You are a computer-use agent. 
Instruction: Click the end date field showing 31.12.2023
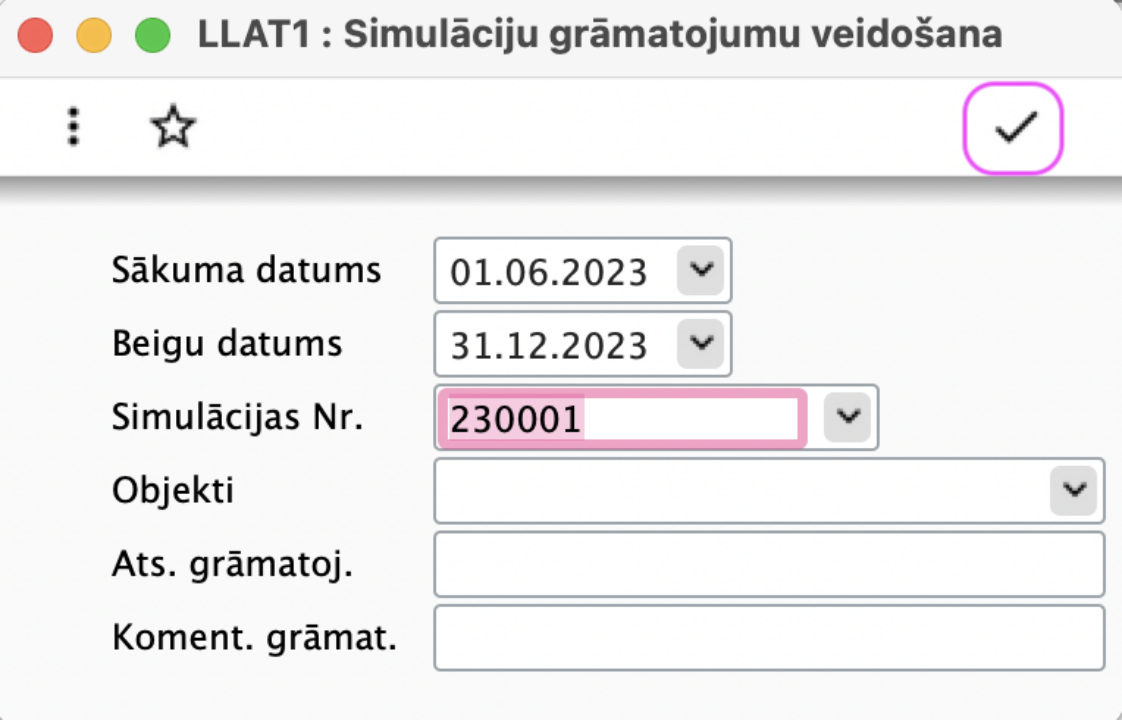point(555,344)
